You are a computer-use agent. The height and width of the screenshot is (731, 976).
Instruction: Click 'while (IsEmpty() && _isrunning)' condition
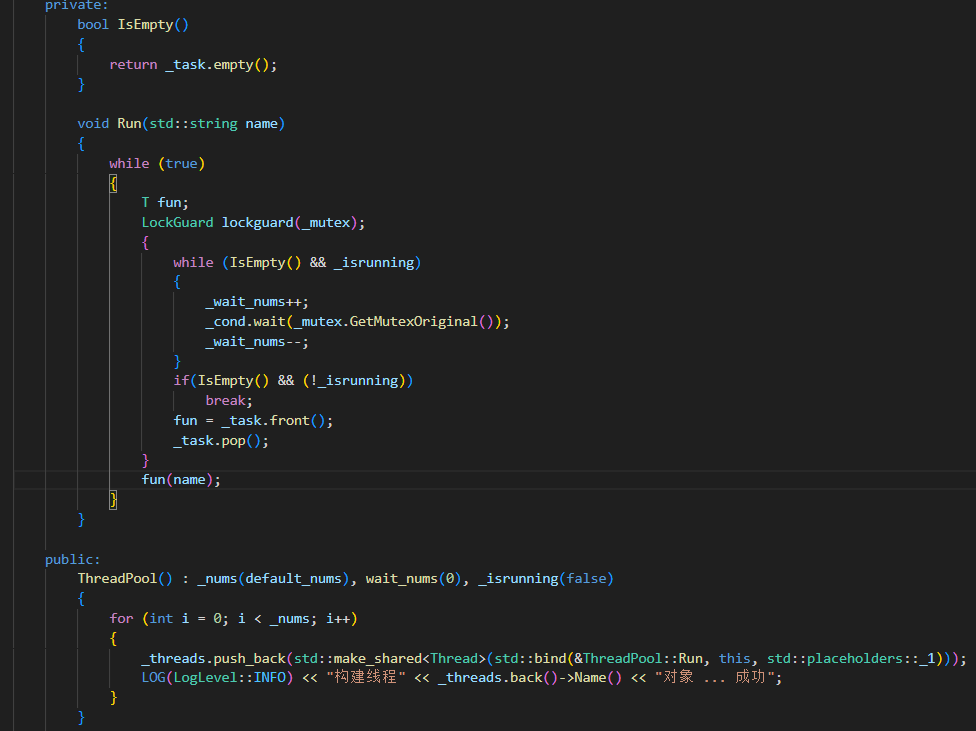tap(297, 263)
